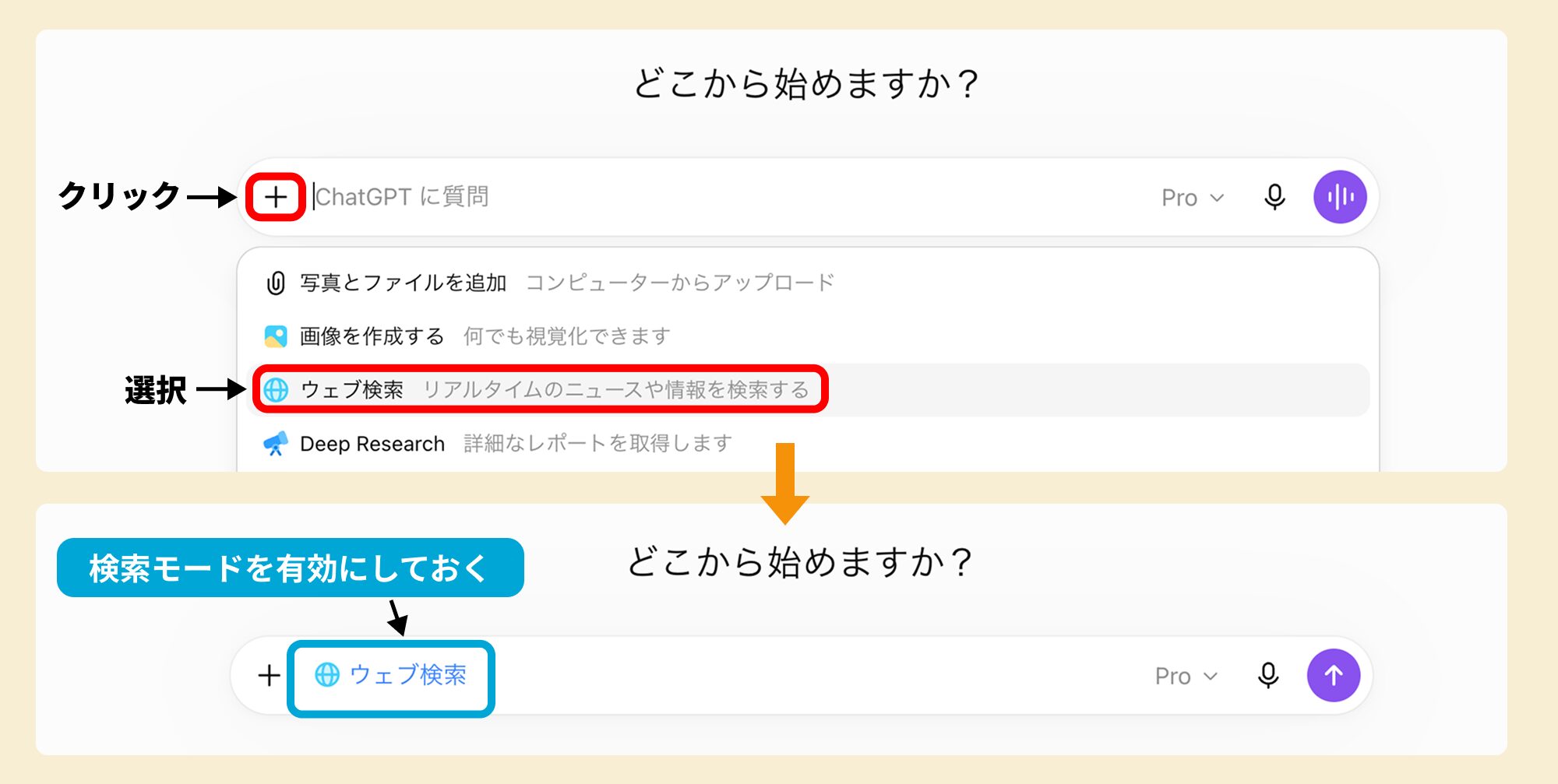Click the paperclip icon for 写真とファイルを追加

tap(276, 283)
